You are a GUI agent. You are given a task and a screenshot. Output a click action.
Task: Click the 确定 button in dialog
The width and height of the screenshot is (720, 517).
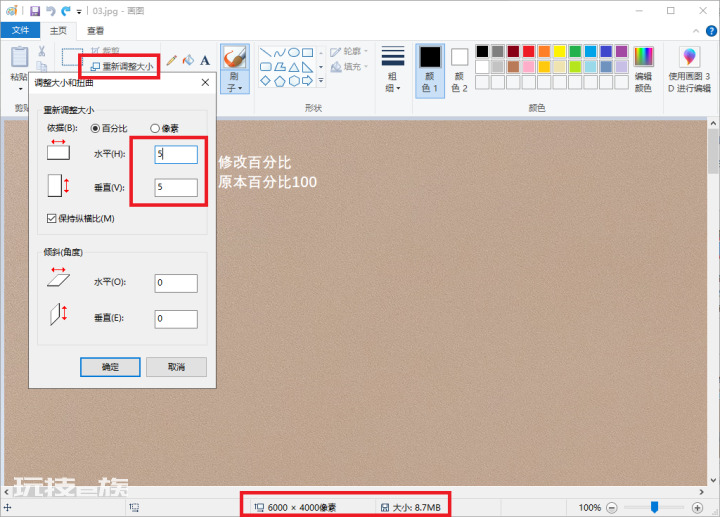pos(110,367)
